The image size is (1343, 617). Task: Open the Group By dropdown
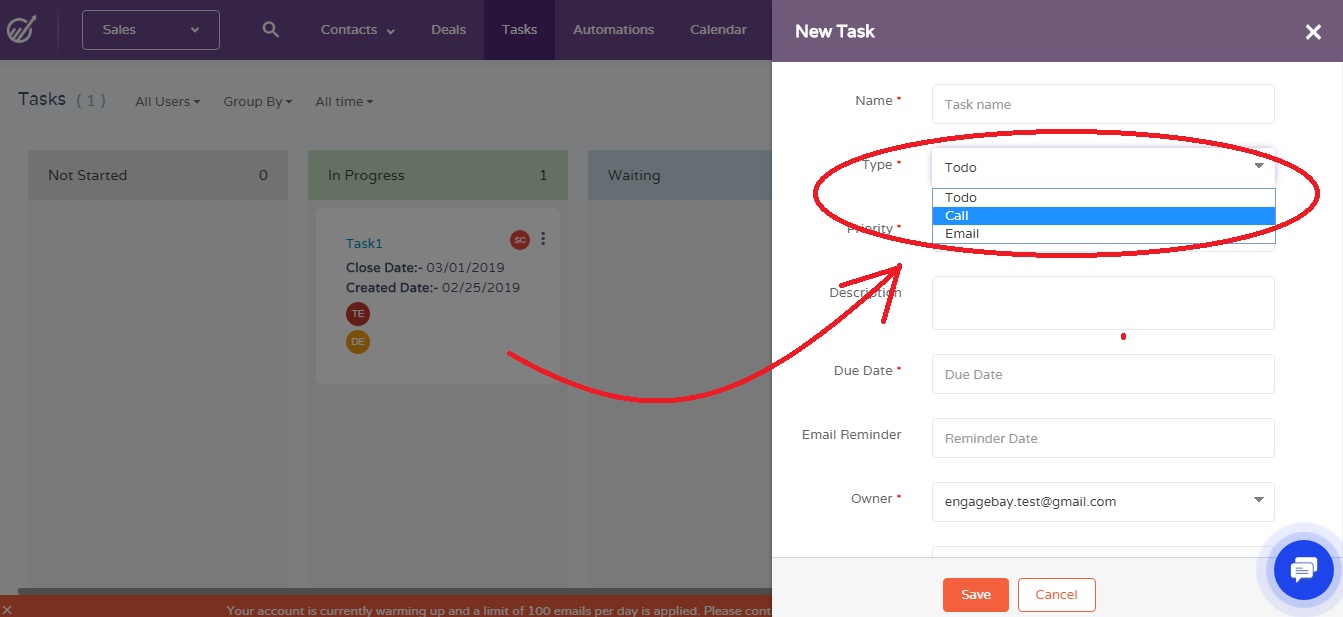pos(257,102)
